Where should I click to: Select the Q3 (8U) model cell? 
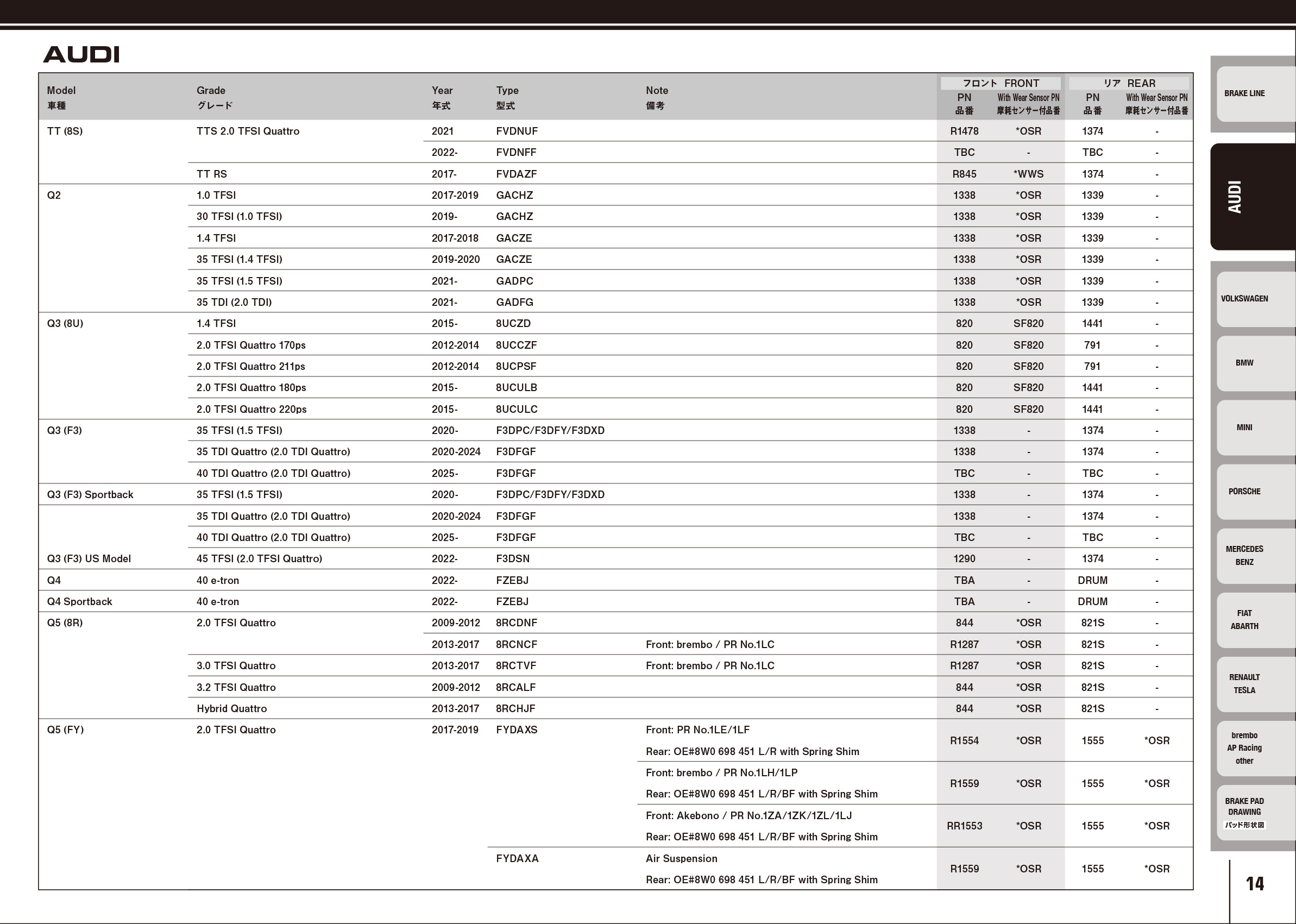65,324
